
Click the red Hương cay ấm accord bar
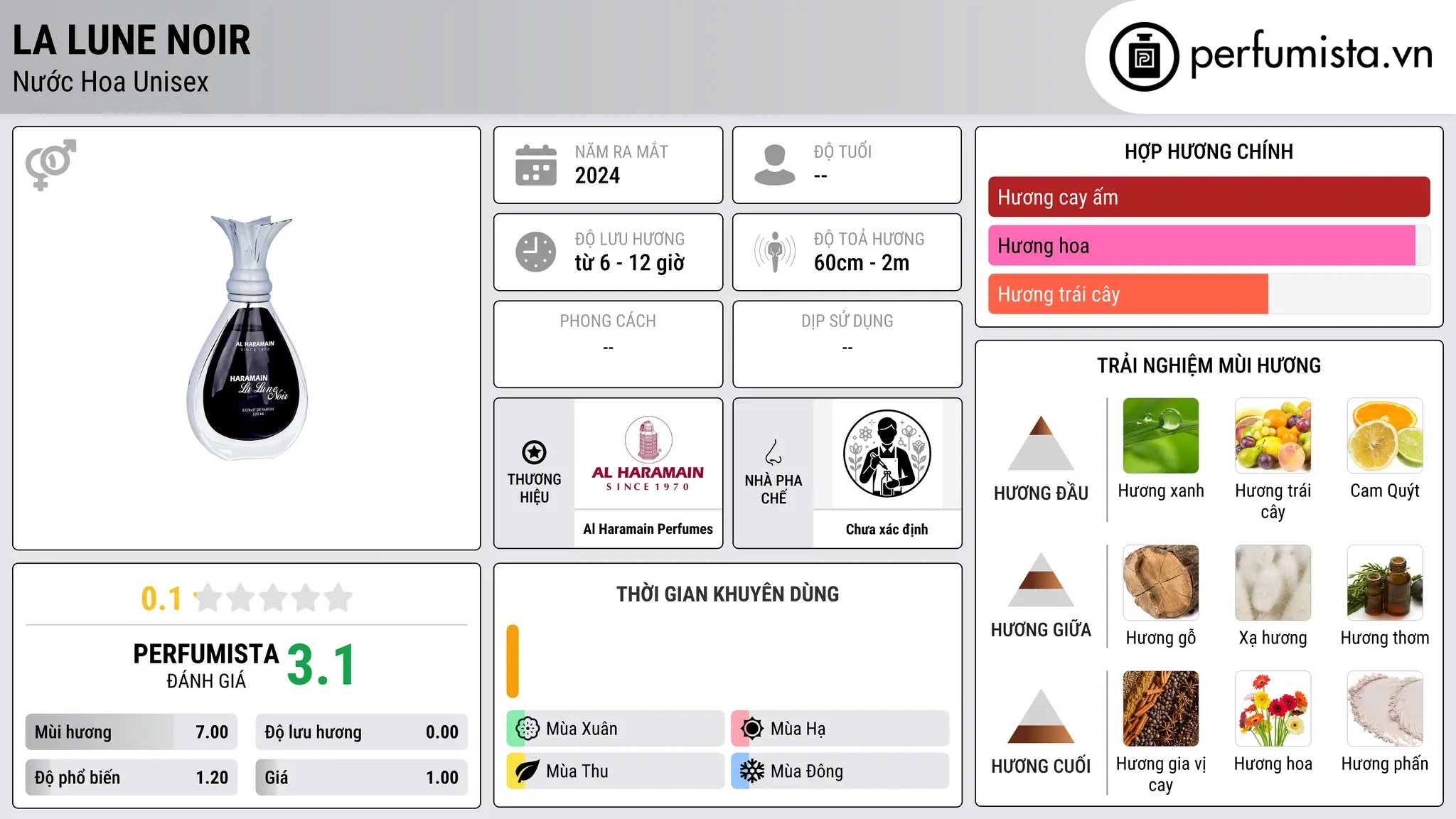(1209, 197)
